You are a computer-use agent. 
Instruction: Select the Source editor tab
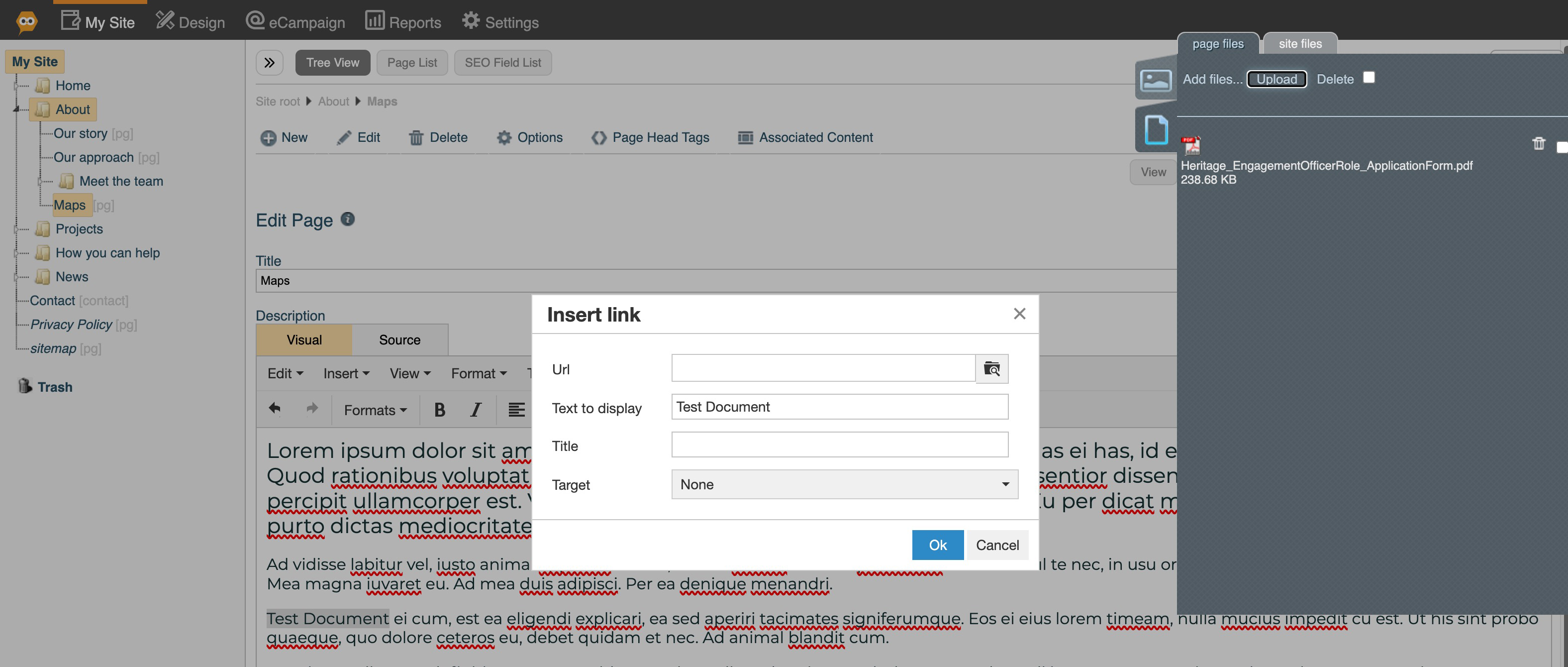(x=400, y=340)
